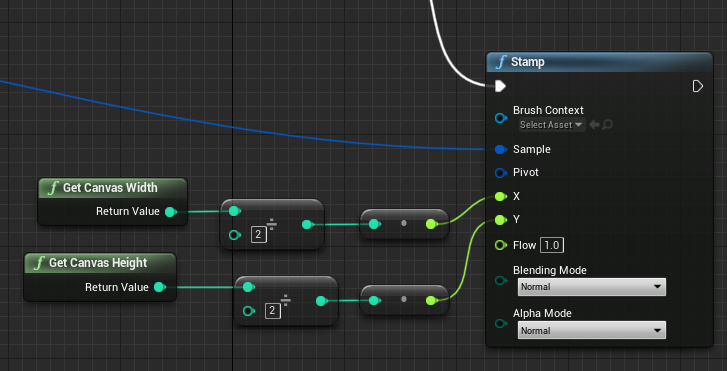This screenshot has width=727, height=371.
Task: Click the Stamp node output execution pin
Action: click(697, 86)
